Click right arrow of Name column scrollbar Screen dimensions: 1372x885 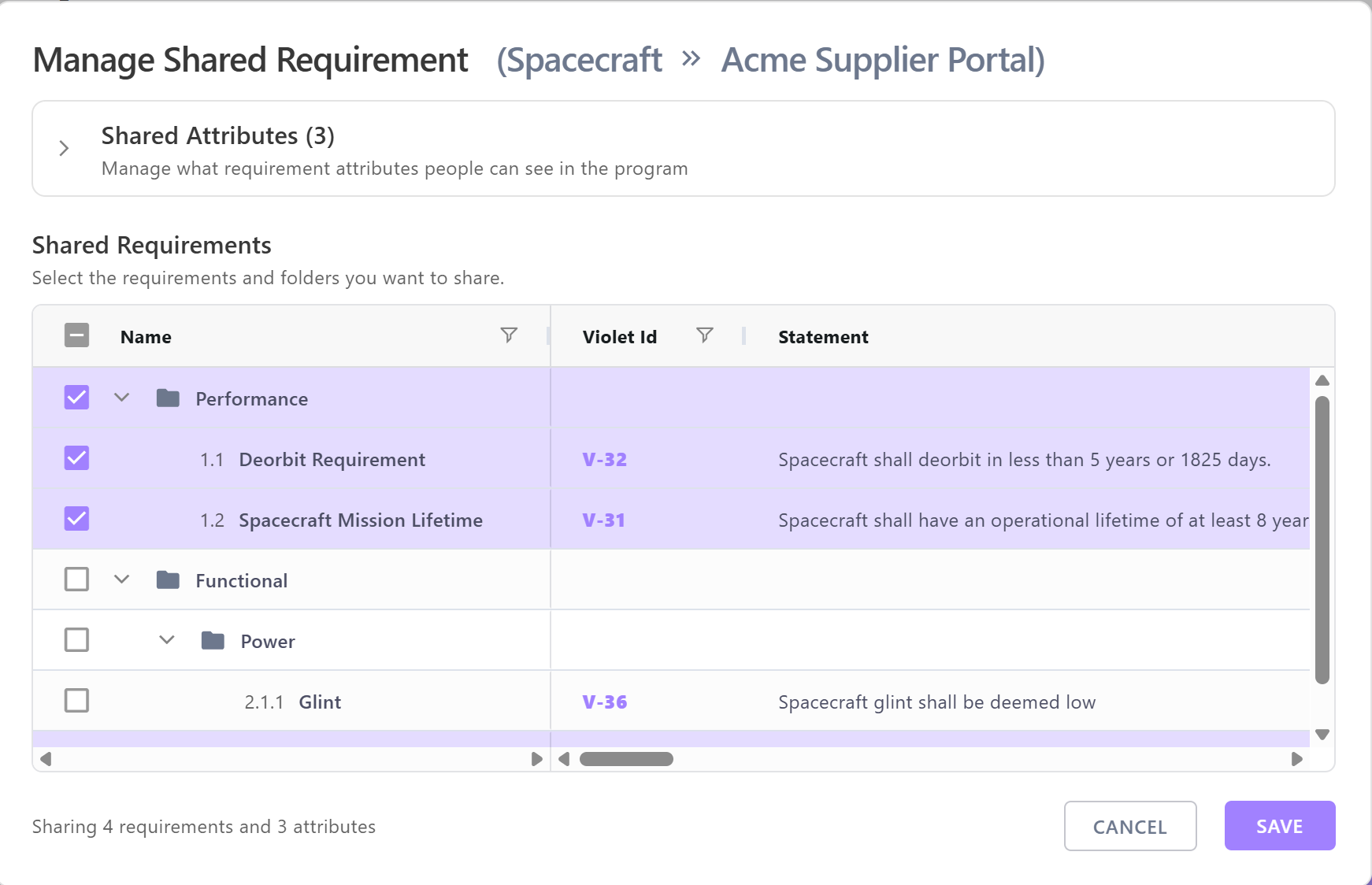536,759
